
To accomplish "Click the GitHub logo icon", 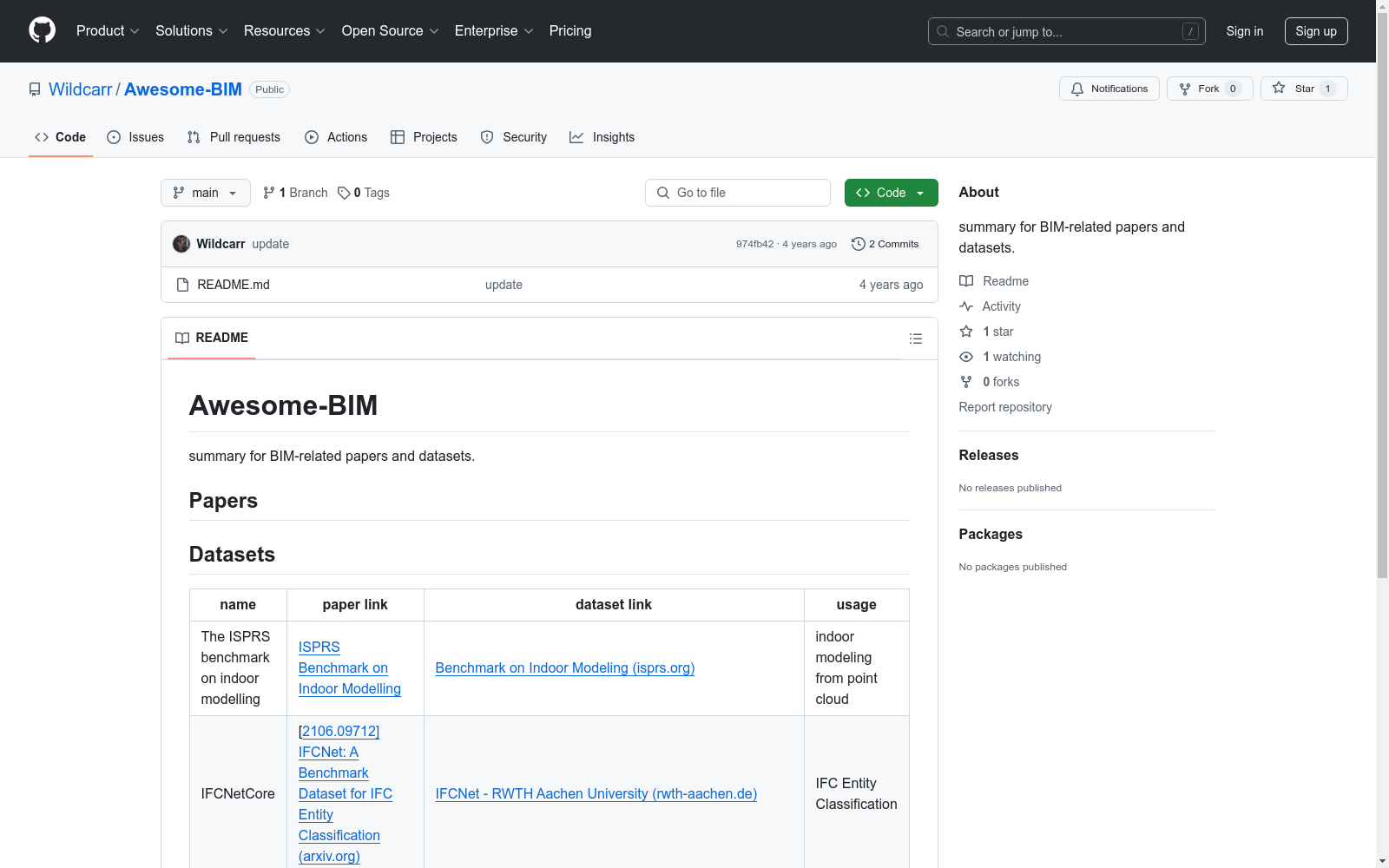I will (x=42, y=30).
